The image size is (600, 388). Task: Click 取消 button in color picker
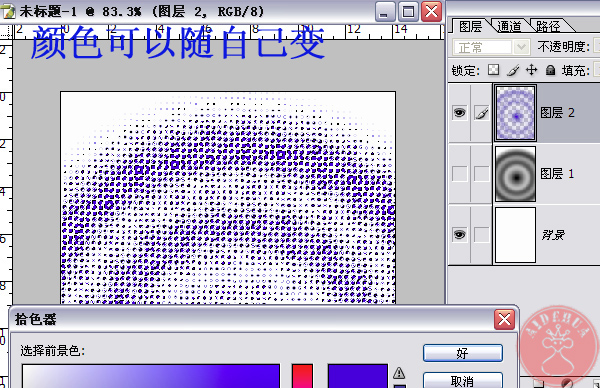click(x=463, y=380)
